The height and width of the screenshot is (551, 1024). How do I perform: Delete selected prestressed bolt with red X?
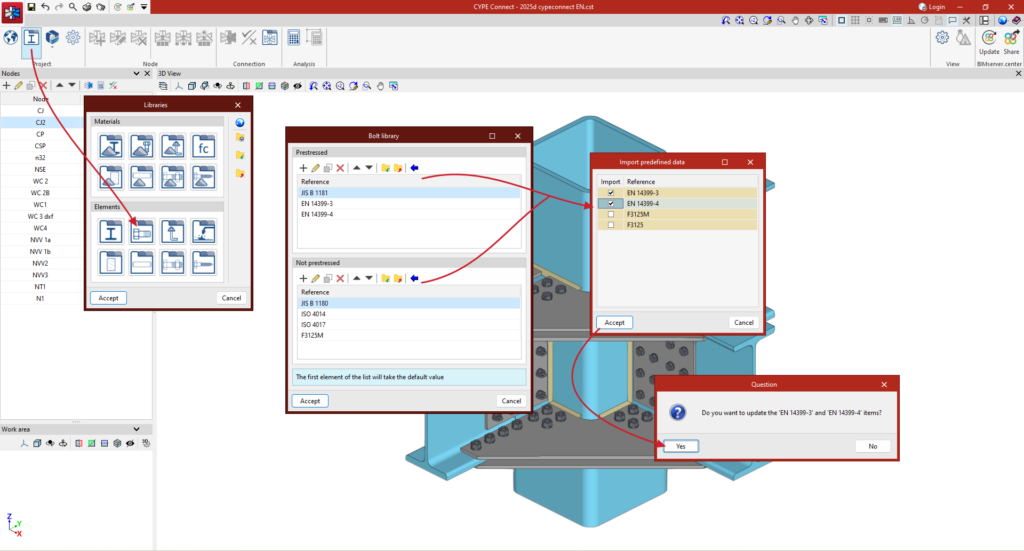point(340,168)
